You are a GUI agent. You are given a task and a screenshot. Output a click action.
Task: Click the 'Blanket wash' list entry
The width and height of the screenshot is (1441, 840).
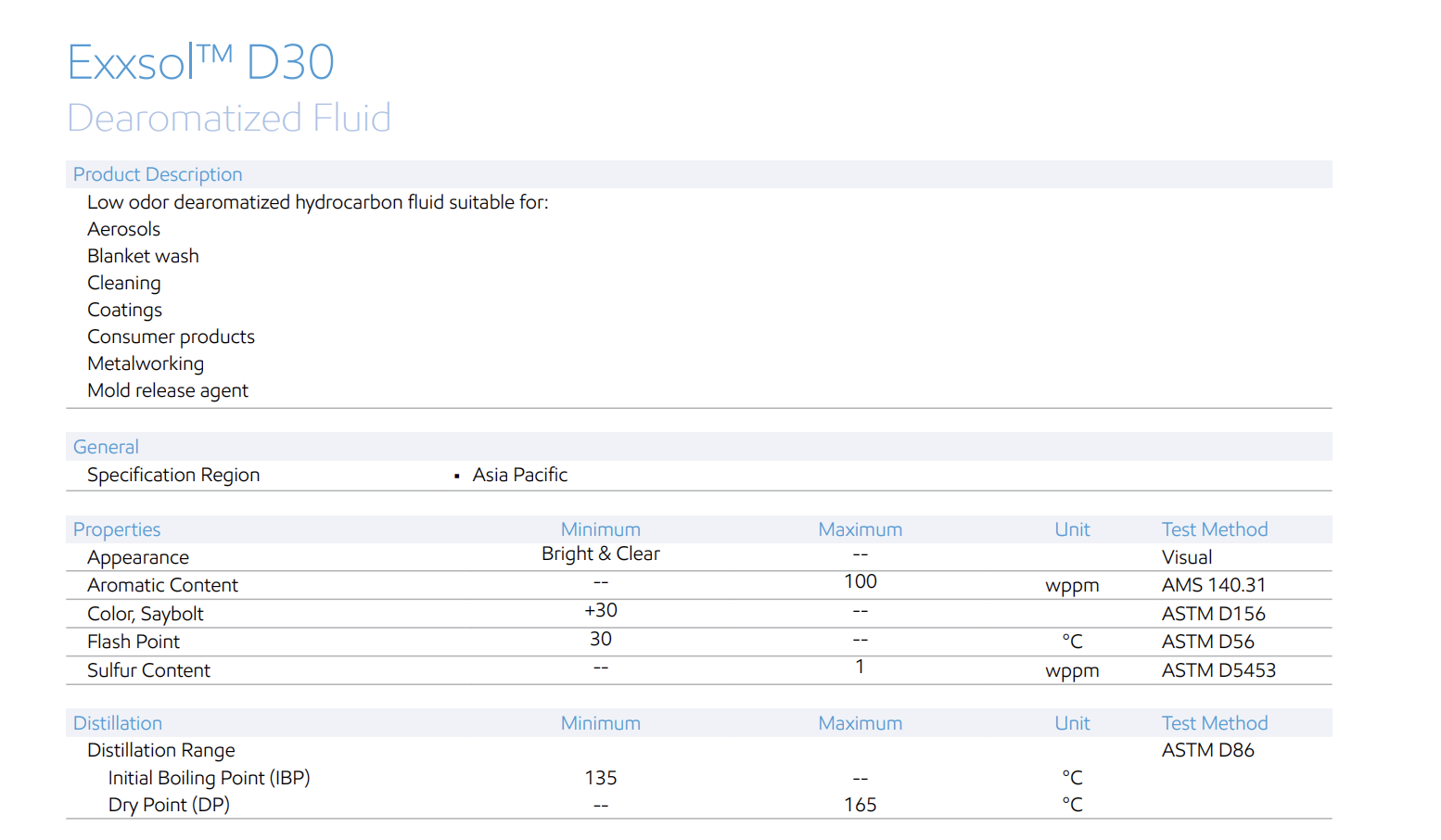143,256
